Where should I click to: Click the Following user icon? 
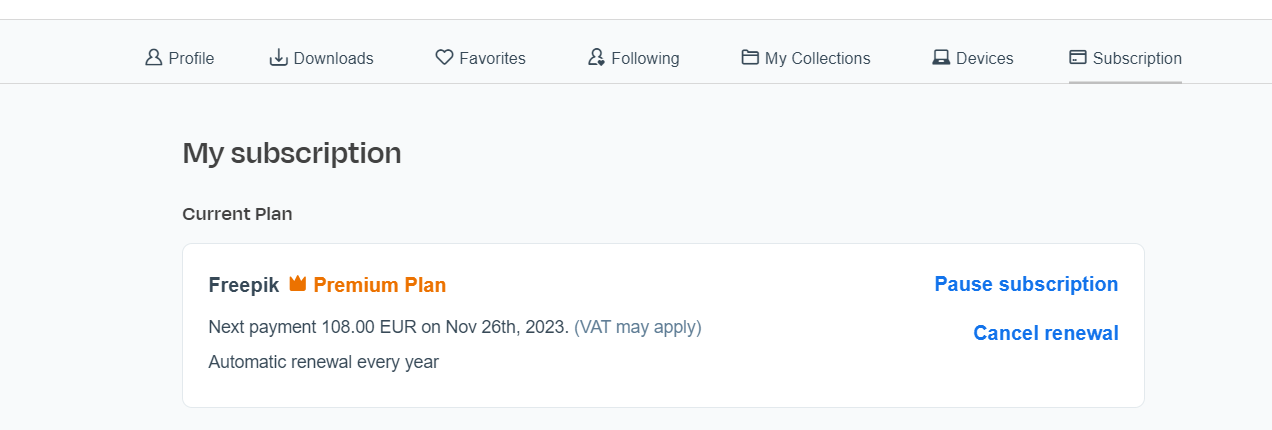[x=596, y=58]
